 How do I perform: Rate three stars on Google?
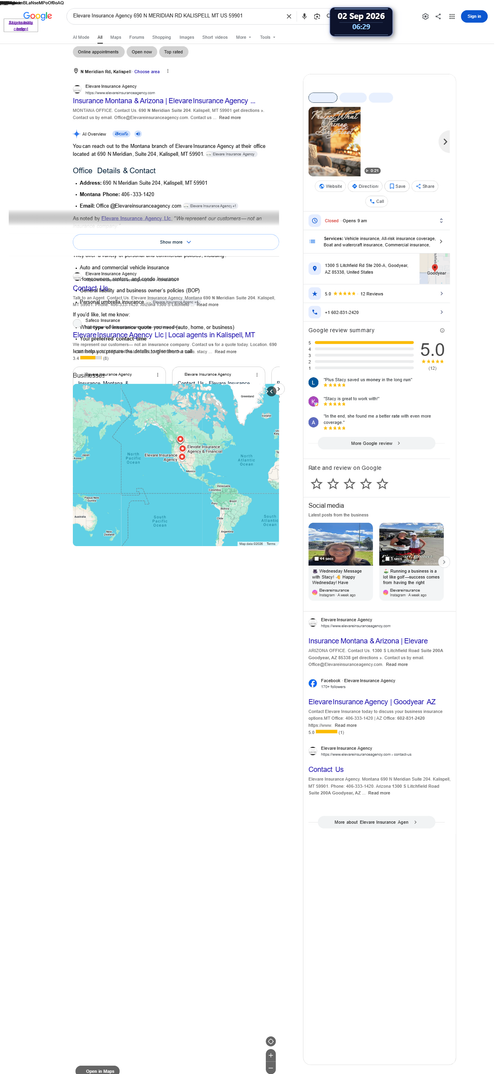pyautogui.click(x=349, y=484)
